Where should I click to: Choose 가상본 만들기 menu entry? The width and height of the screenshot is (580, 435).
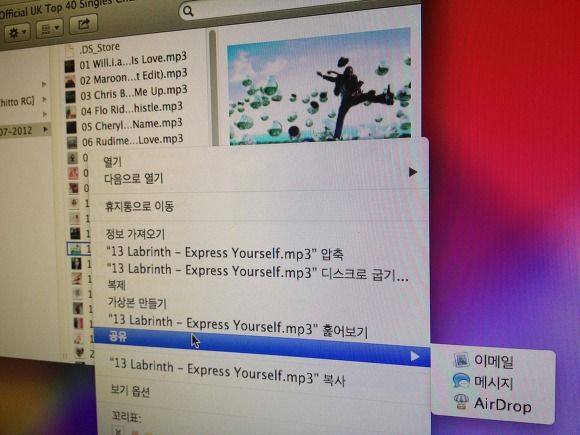coord(137,303)
